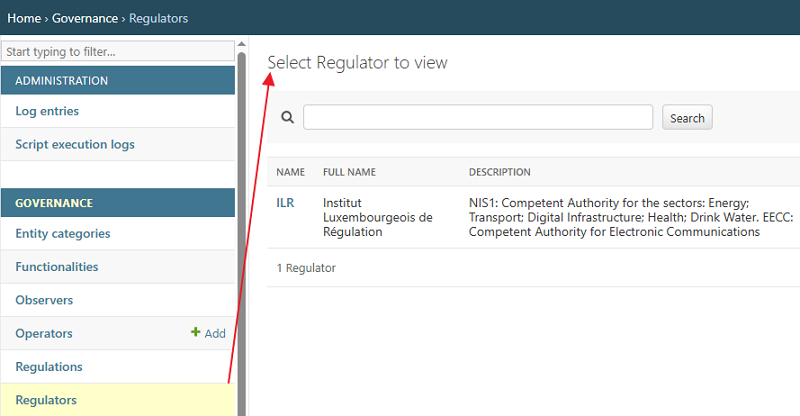
Task: Click the regulator search text box
Action: [x=478, y=117]
